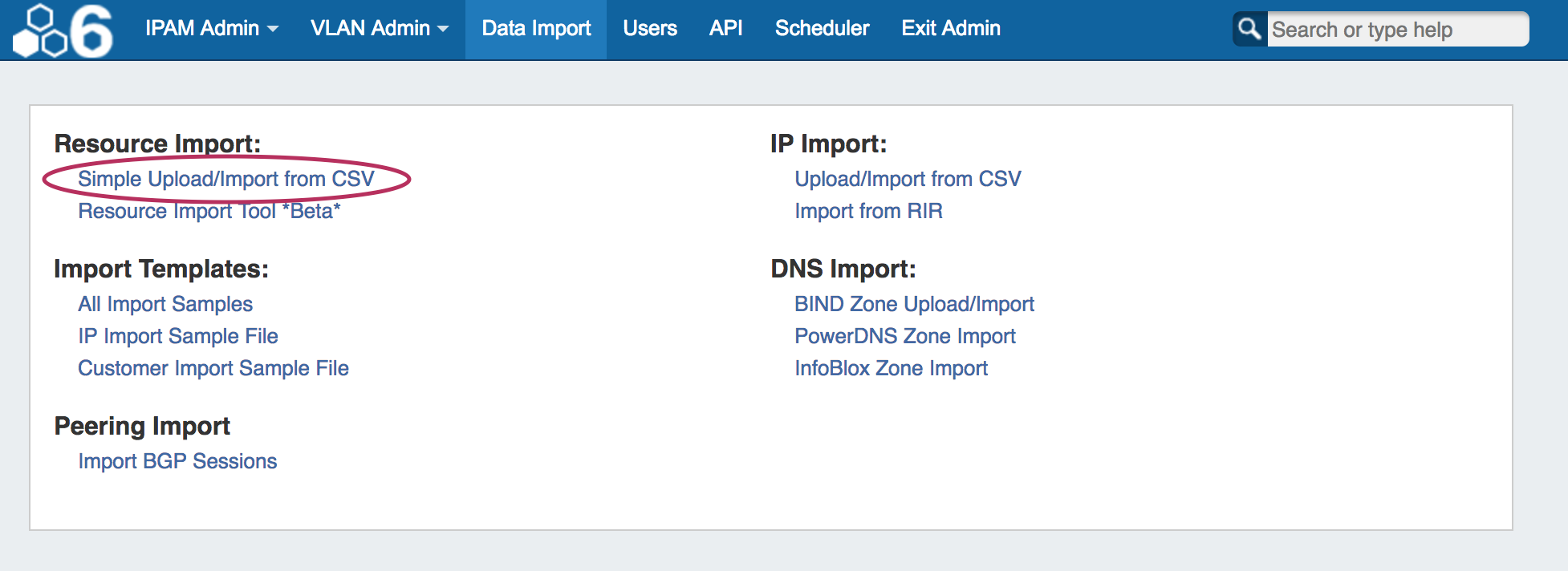Image resolution: width=1568 pixels, height=571 pixels.
Task: Go to the Users menu item
Action: pyautogui.click(x=649, y=29)
